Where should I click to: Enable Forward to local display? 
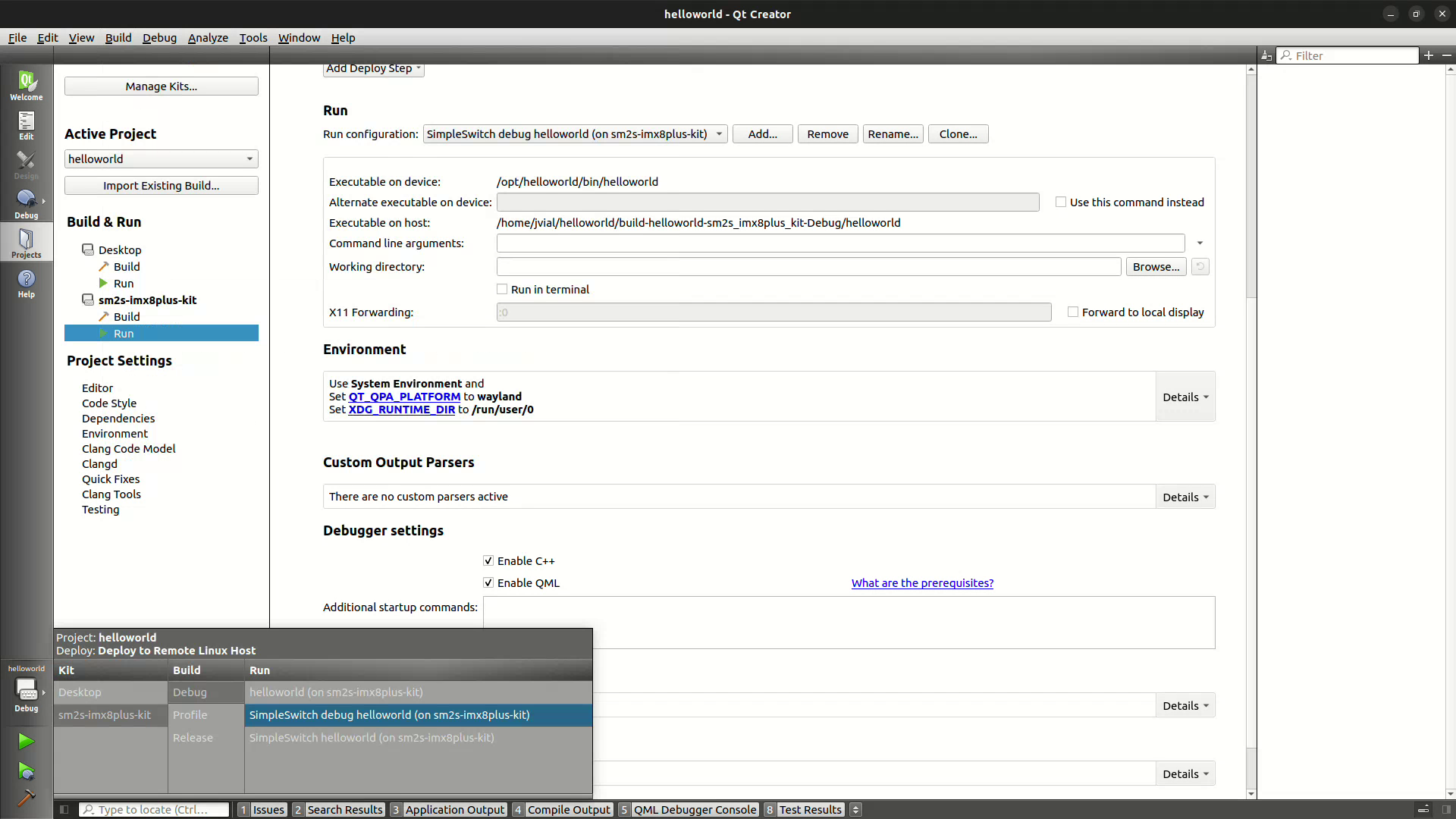(x=1073, y=312)
